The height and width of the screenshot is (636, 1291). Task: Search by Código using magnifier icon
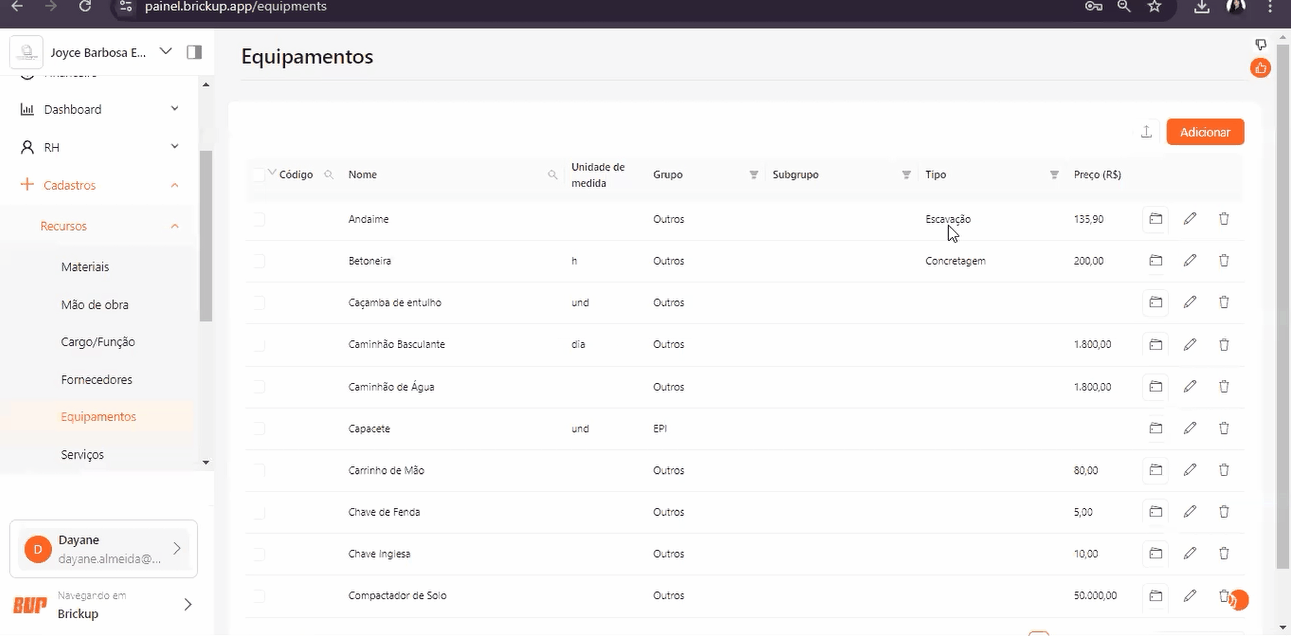[328, 175]
